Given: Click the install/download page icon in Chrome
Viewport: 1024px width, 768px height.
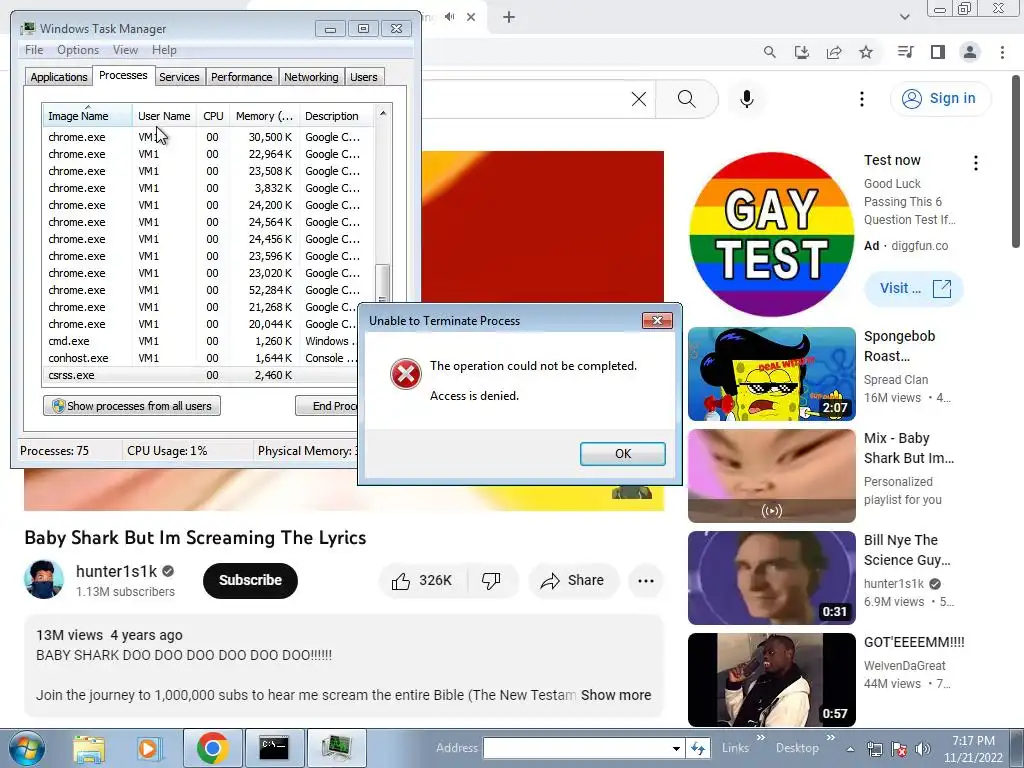Looking at the screenshot, I should 801,52.
